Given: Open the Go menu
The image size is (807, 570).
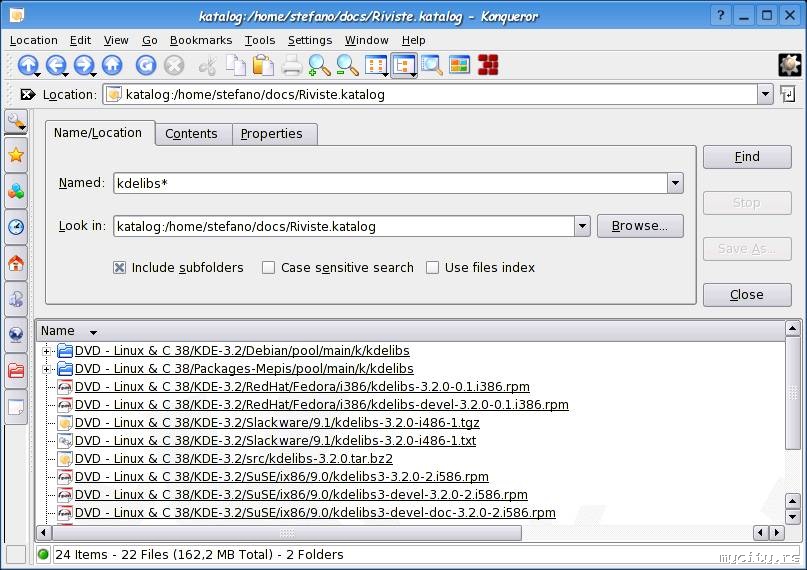Looking at the screenshot, I should (x=149, y=40).
